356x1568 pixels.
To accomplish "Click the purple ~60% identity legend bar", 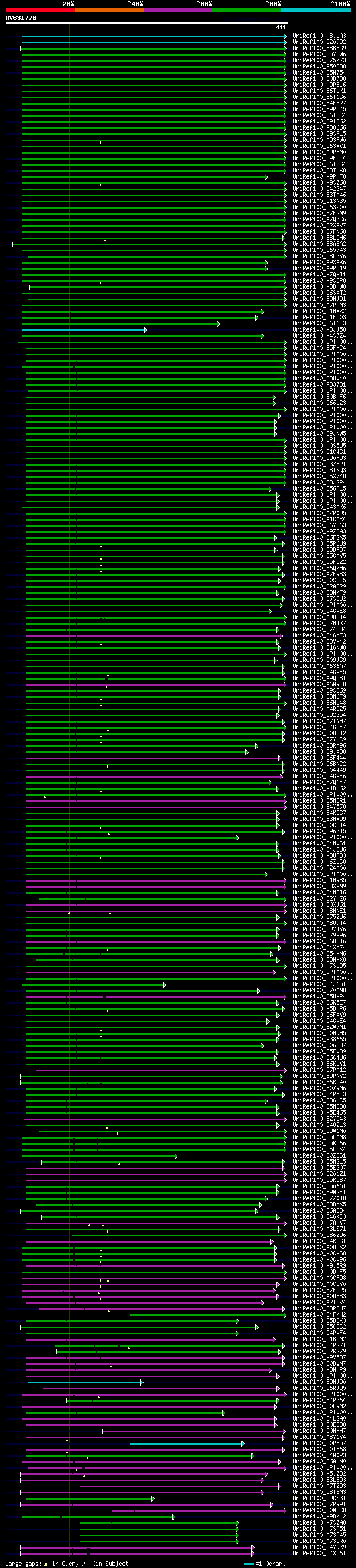I will tap(177, 10).
